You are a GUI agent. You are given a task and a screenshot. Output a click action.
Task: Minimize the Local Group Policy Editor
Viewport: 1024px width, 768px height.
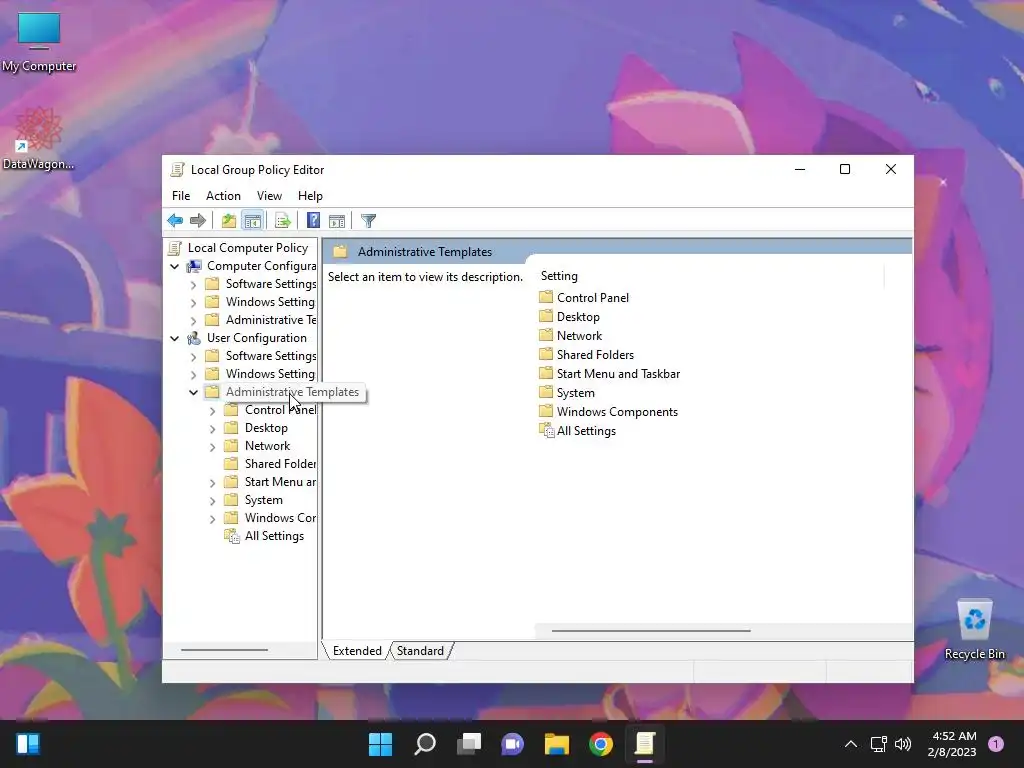pyautogui.click(x=800, y=170)
